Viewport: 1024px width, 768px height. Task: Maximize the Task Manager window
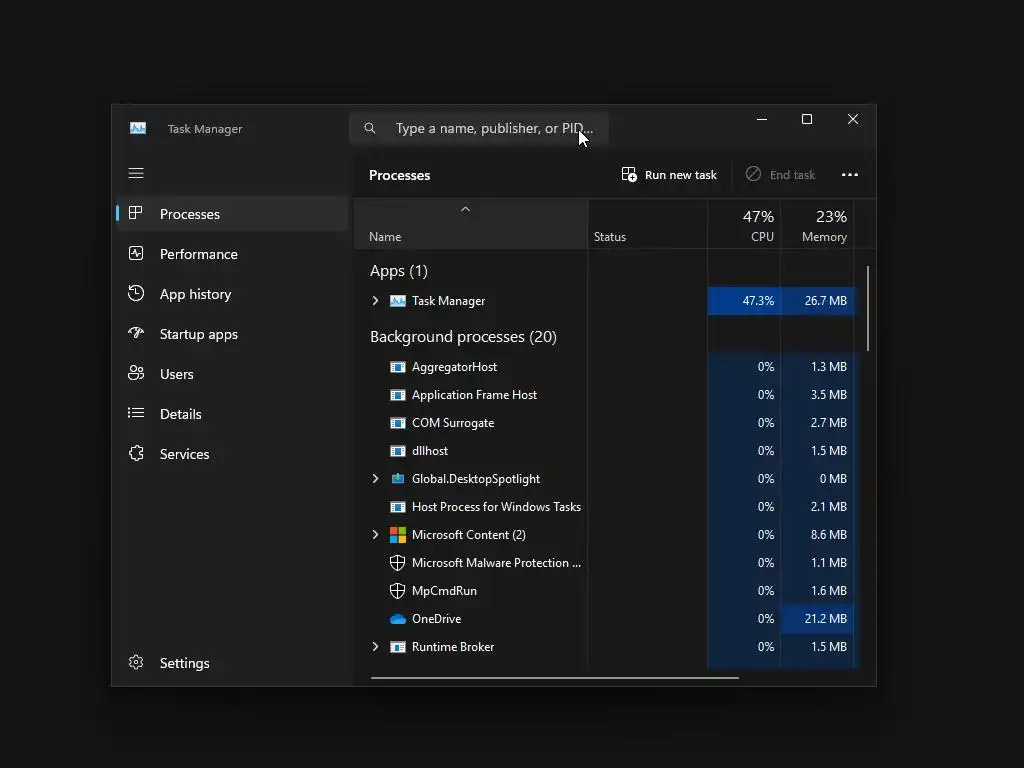coord(807,119)
